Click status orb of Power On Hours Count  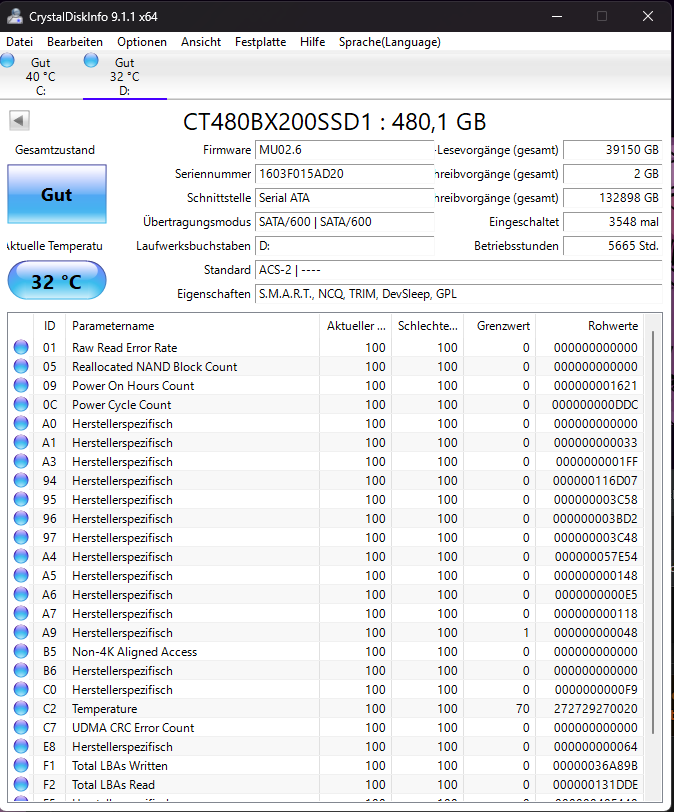pos(21,385)
